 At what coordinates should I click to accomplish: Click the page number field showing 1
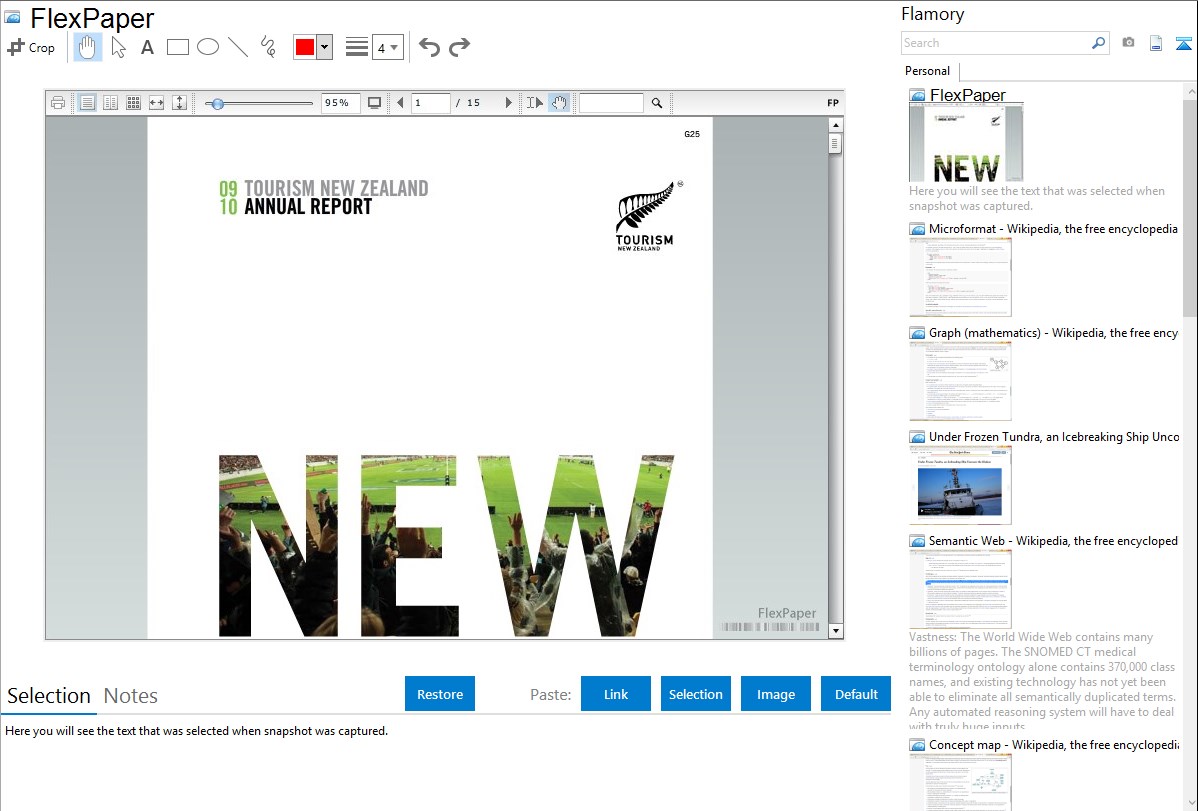(430, 102)
